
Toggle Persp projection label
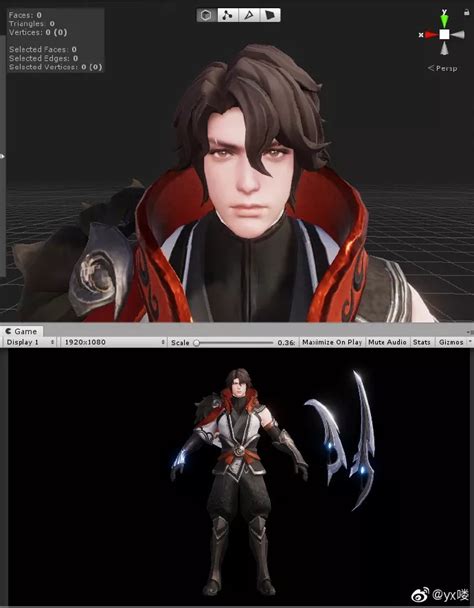pos(443,68)
